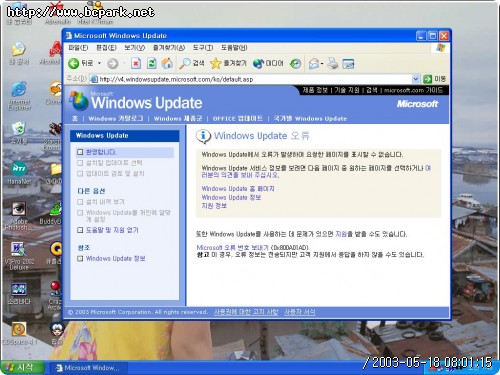Open My Documents desktop icon
The image size is (500, 375).
coord(18,53)
